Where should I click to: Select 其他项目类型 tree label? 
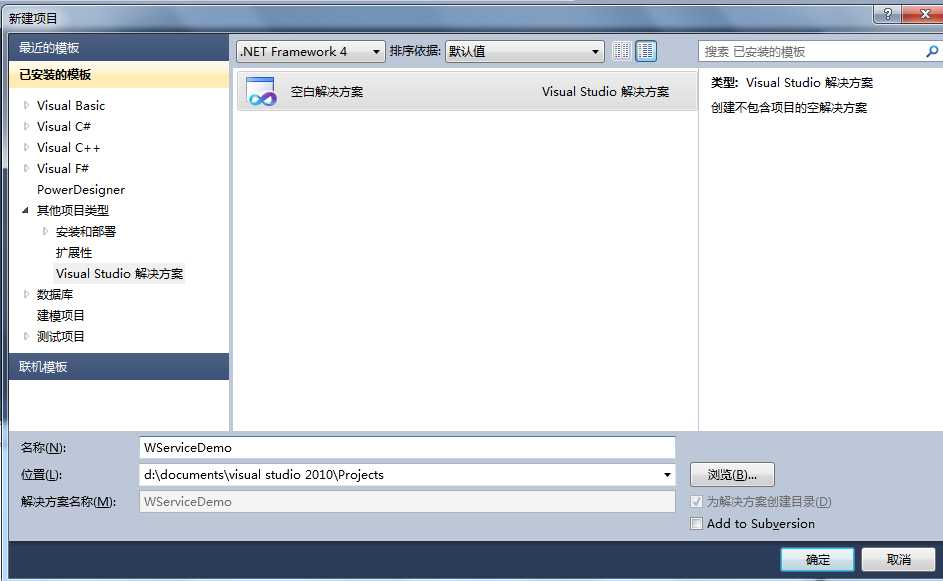pos(73,211)
